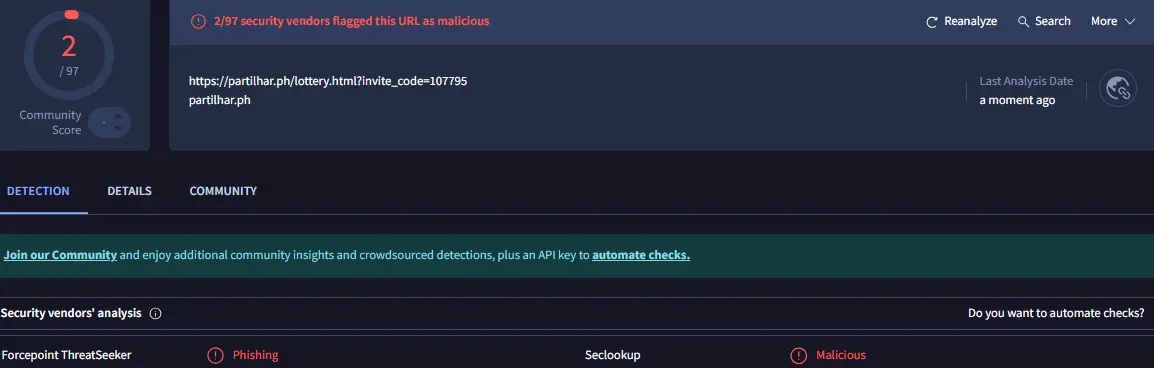Open the Search option

[1044, 21]
